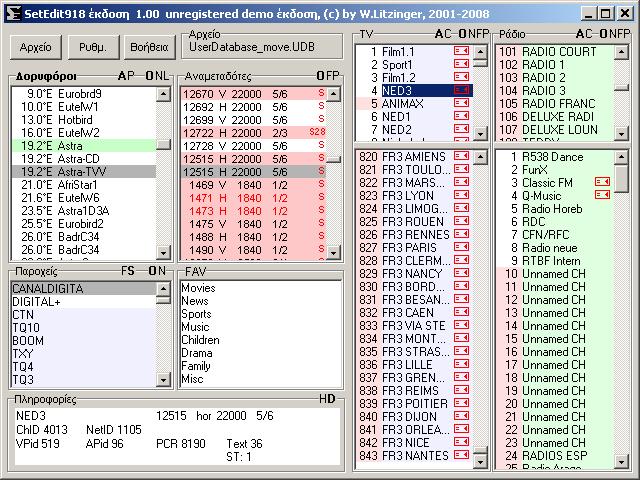Image resolution: width=640 pixels, height=480 pixels.
Task: Select provider TQ10
Action: pos(84,328)
